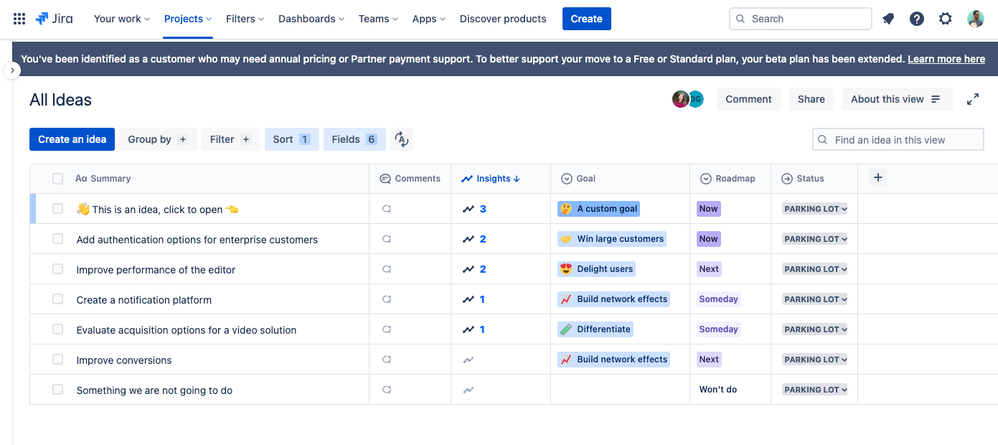Screen dimensions: 998x445
Task: Tick checkbox for Create a notification platform
Action: pos(58,299)
